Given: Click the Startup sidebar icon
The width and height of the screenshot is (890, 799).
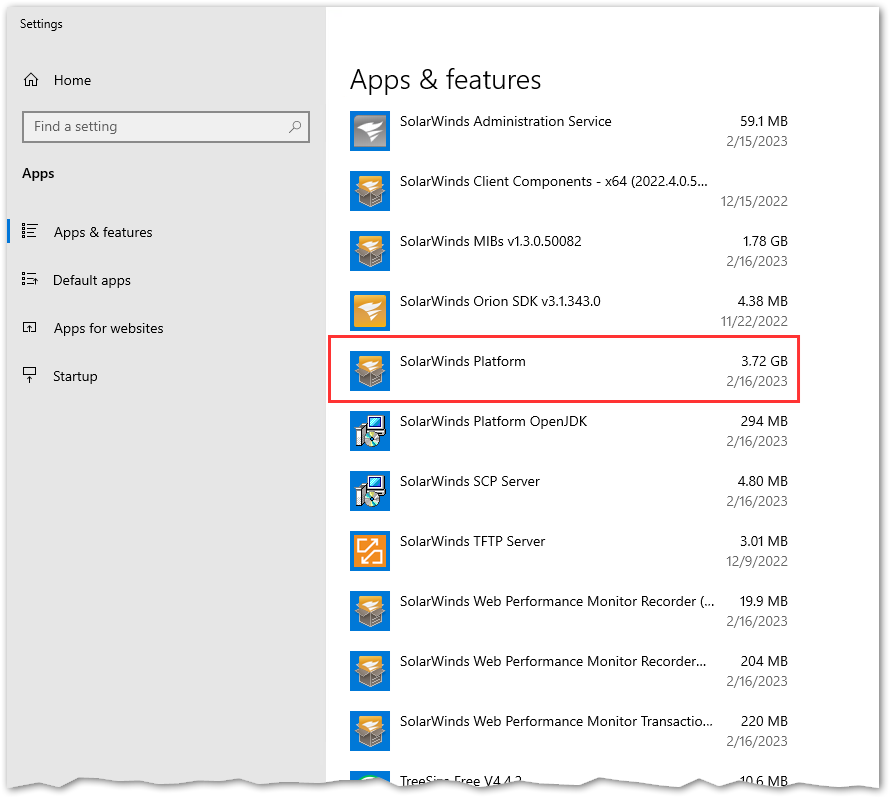Looking at the screenshot, I should [x=30, y=375].
